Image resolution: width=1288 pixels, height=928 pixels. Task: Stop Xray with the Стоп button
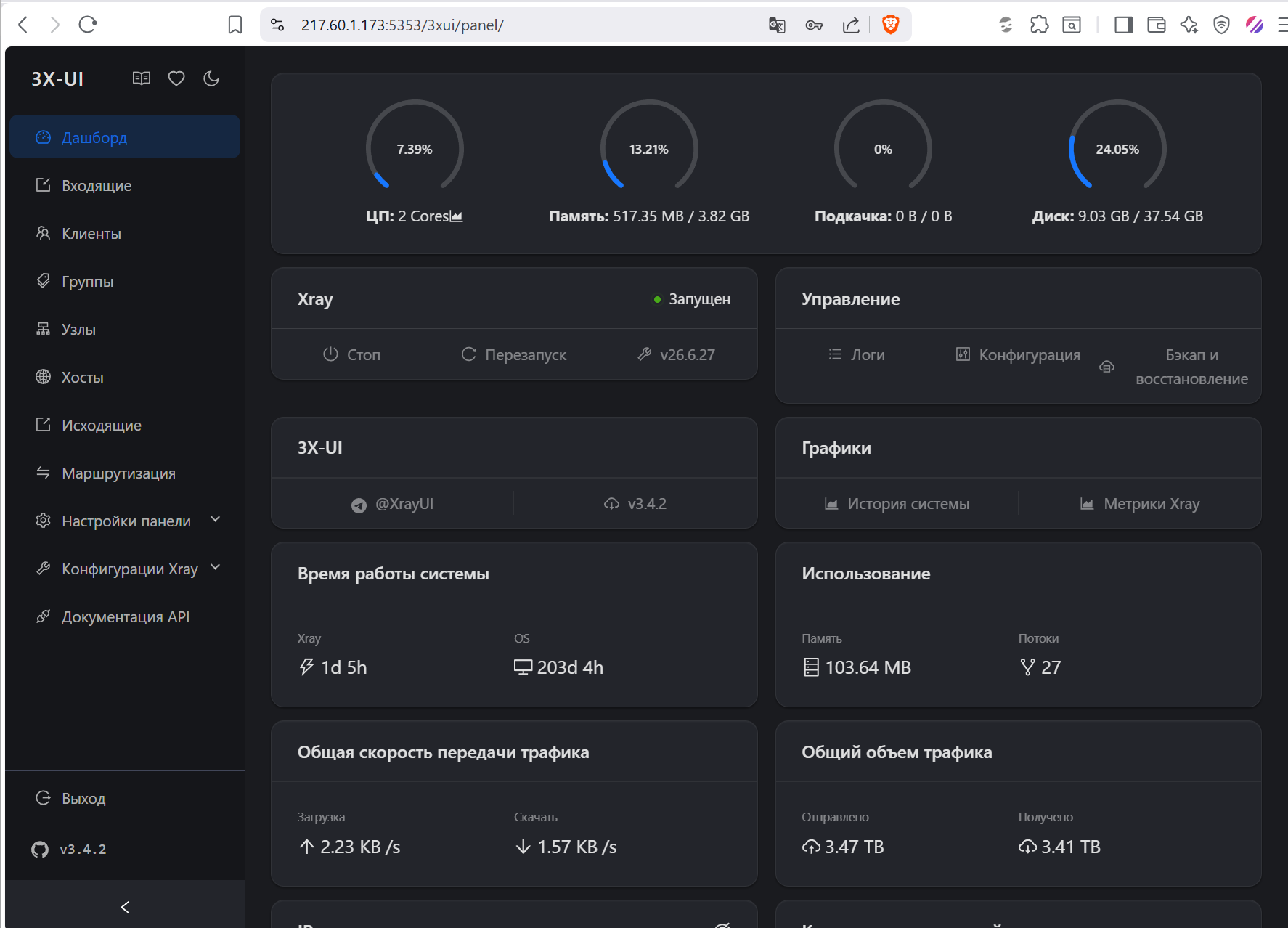[352, 354]
